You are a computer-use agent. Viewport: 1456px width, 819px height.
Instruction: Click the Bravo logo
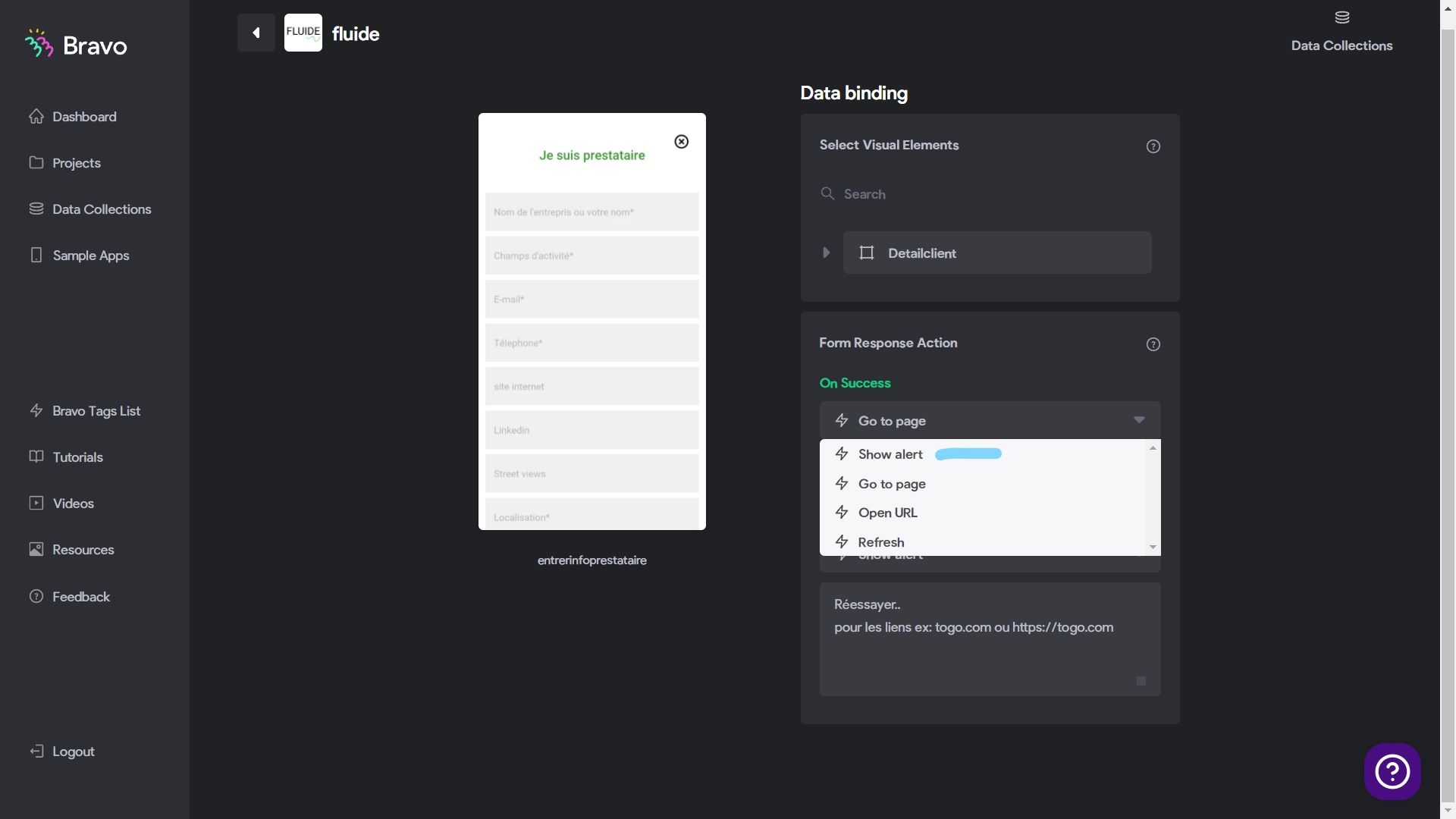pyautogui.click(x=76, y=45)
